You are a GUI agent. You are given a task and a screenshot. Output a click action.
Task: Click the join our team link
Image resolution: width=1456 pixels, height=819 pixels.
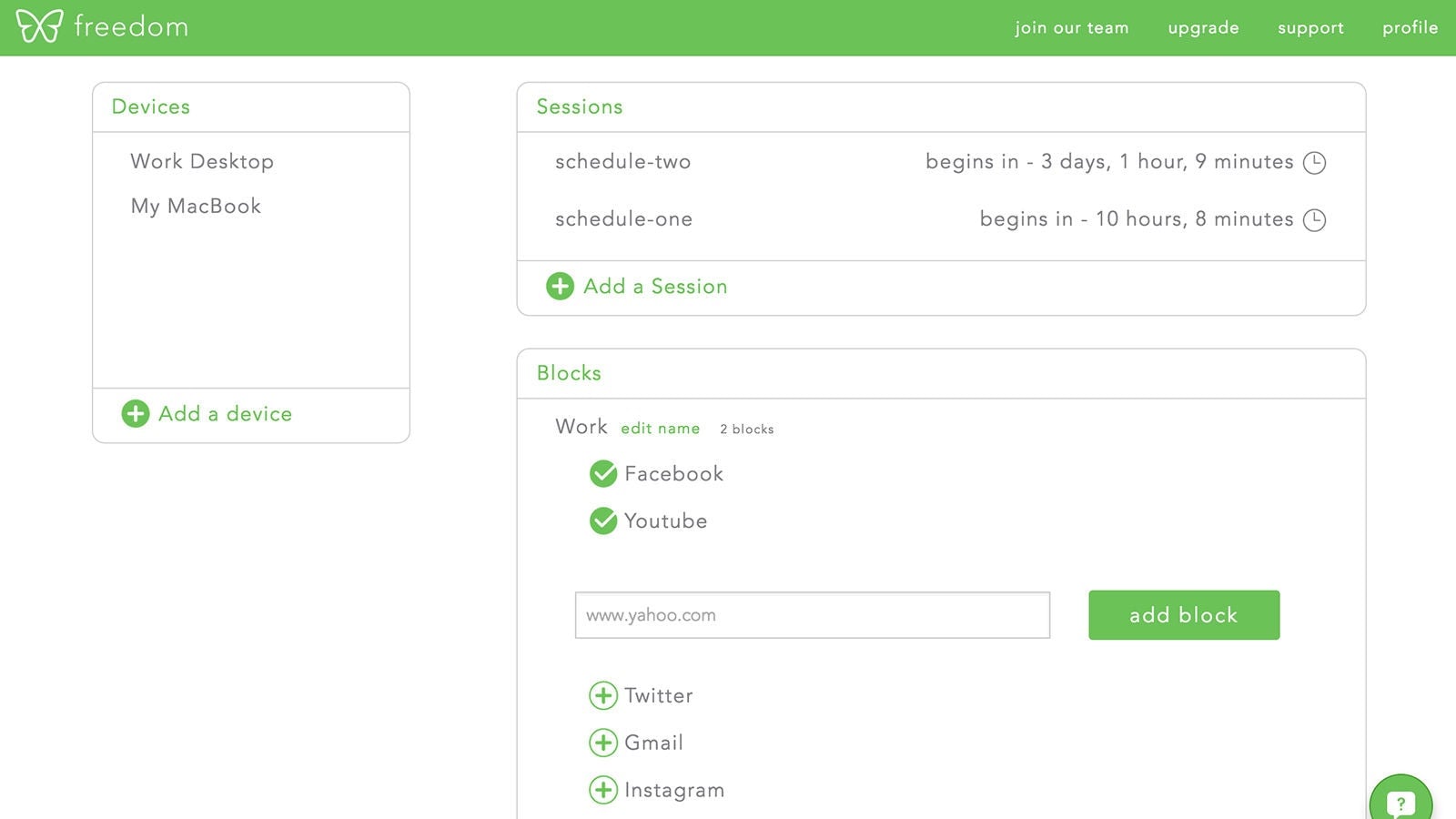[1071, 28]
